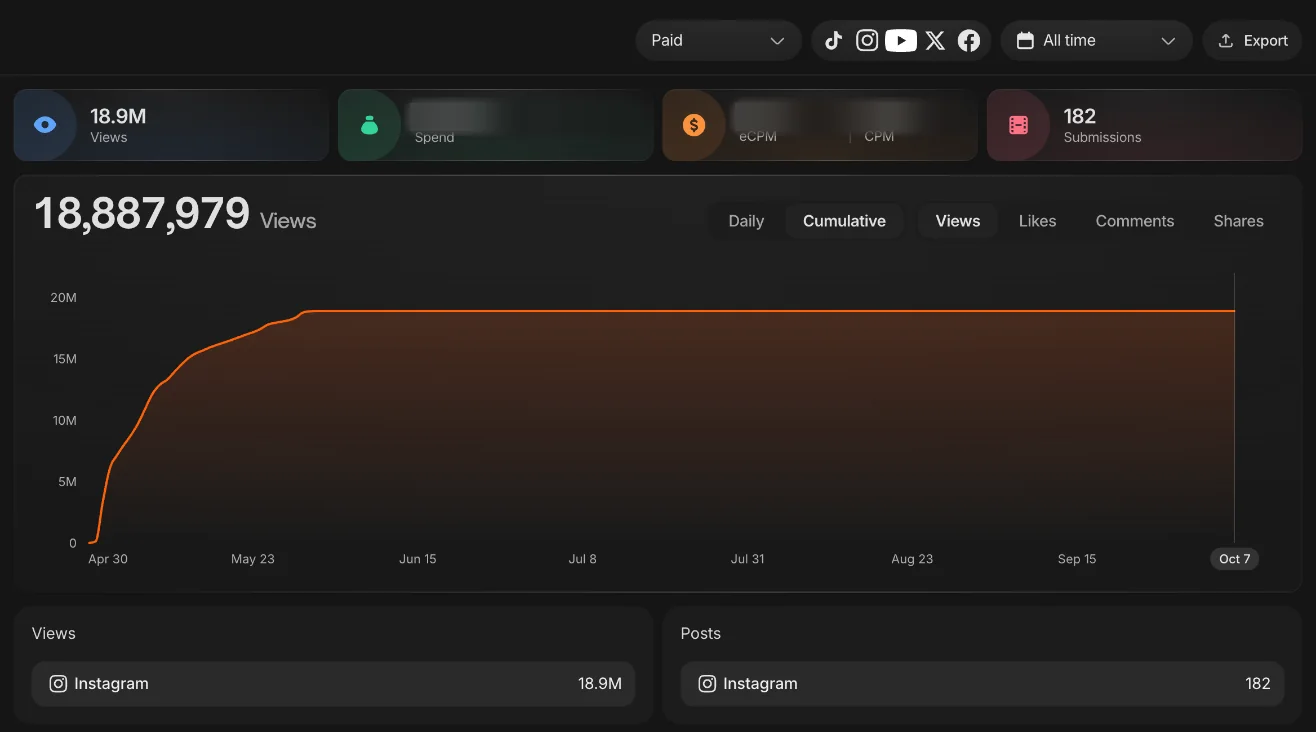Switch chart to Daily mode

tap(746, 221)
